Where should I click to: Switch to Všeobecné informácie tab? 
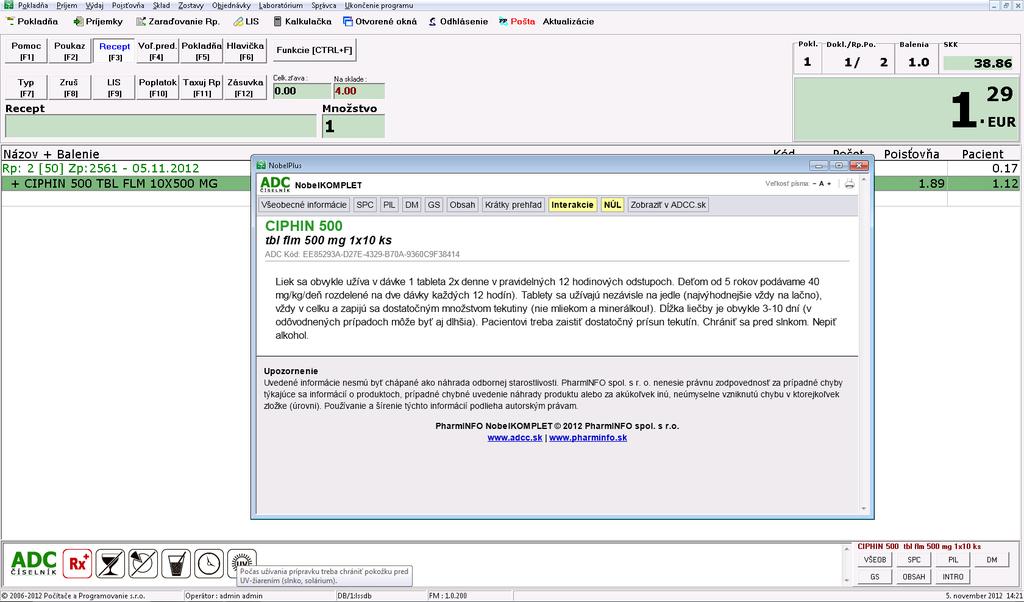[x=304, y=205]
